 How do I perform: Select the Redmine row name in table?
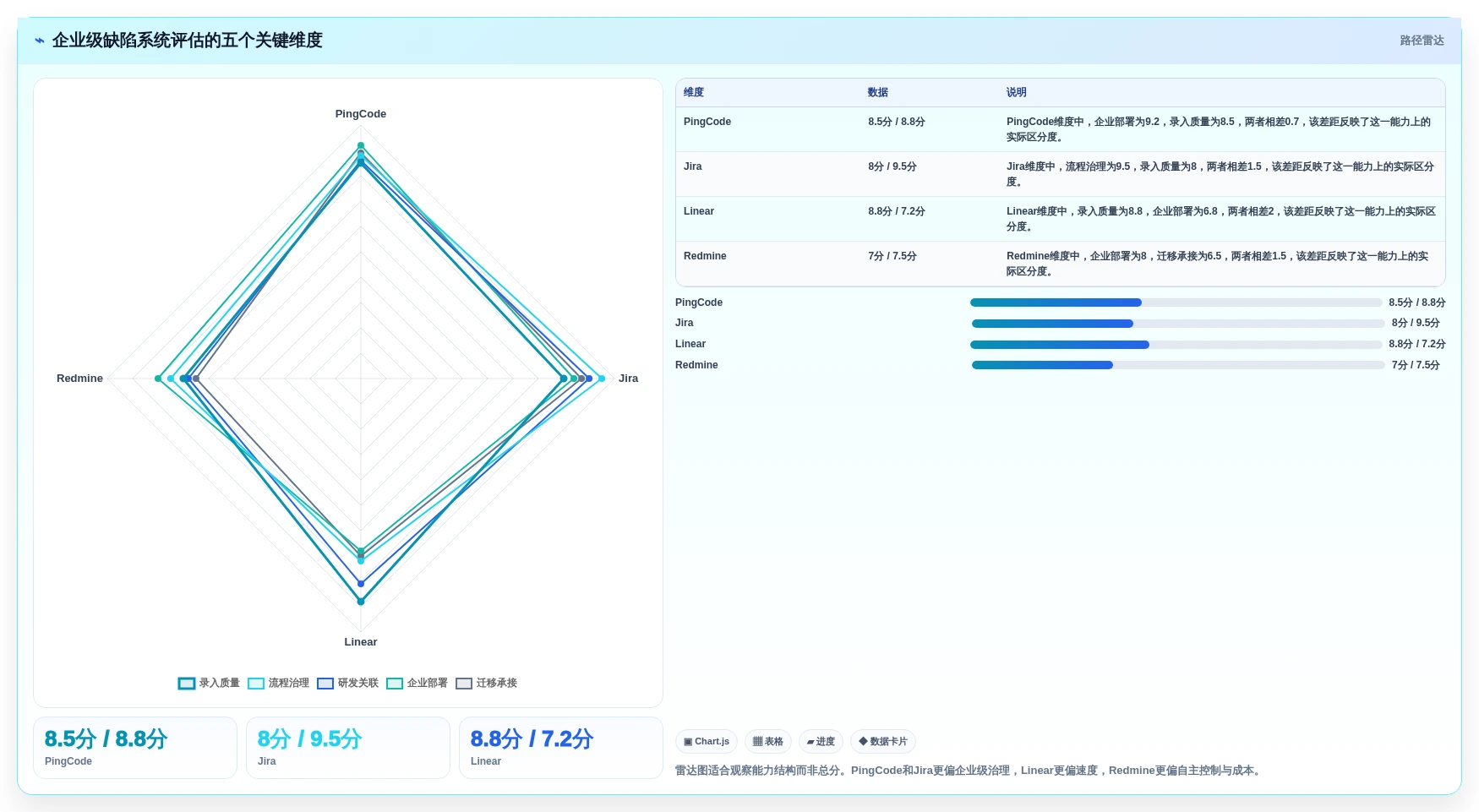click(705, 256)
